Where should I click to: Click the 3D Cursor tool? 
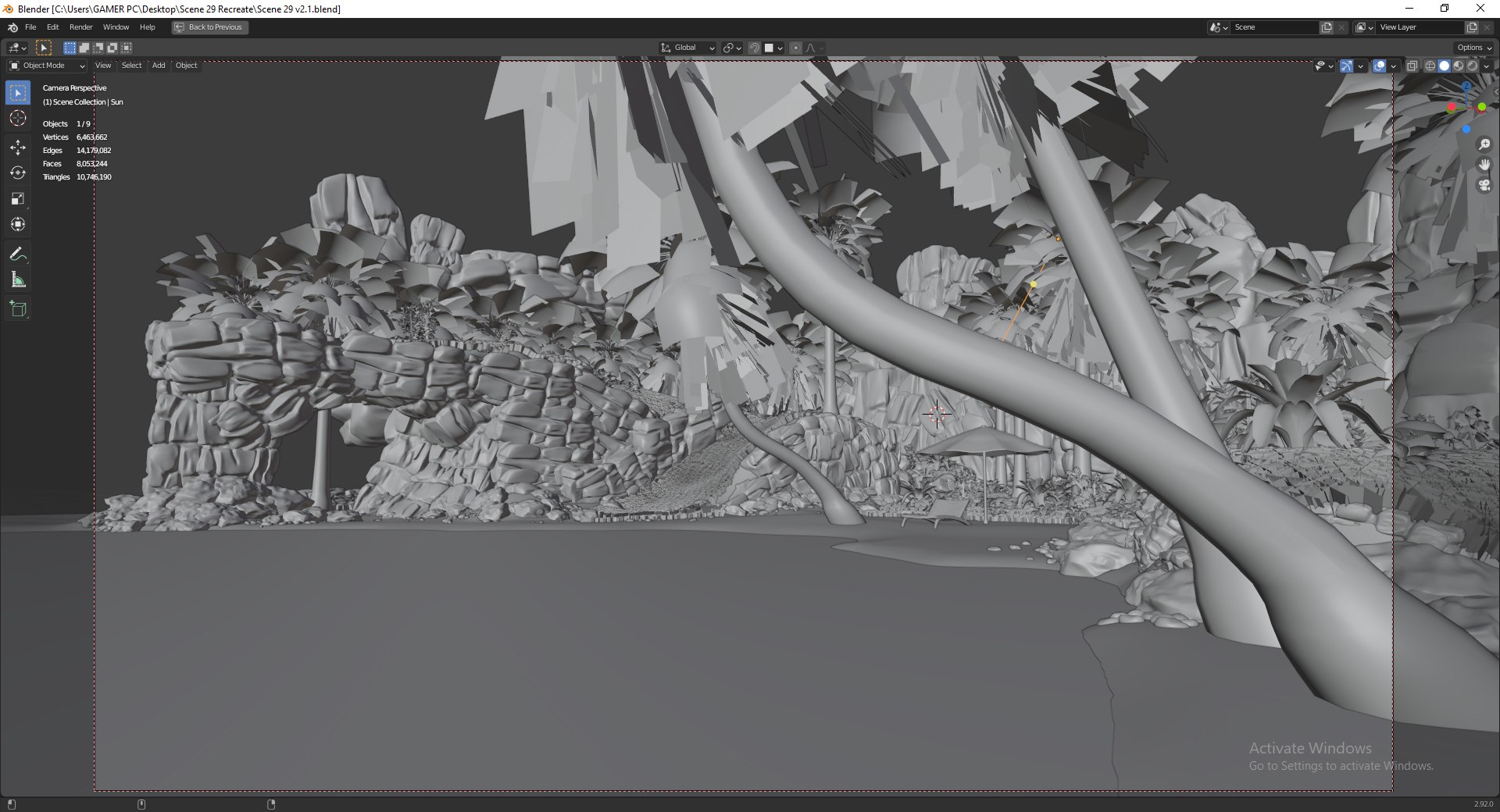pyautogui.click(x=18, y=118)
